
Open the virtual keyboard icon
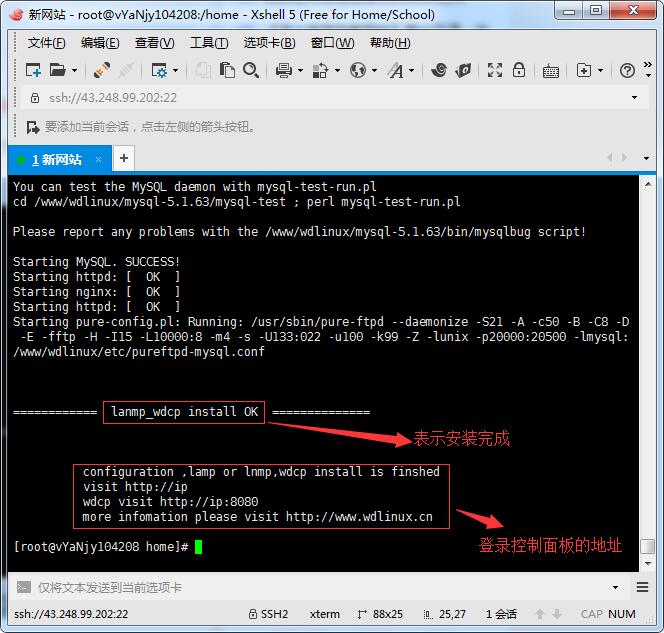(551, 70)
